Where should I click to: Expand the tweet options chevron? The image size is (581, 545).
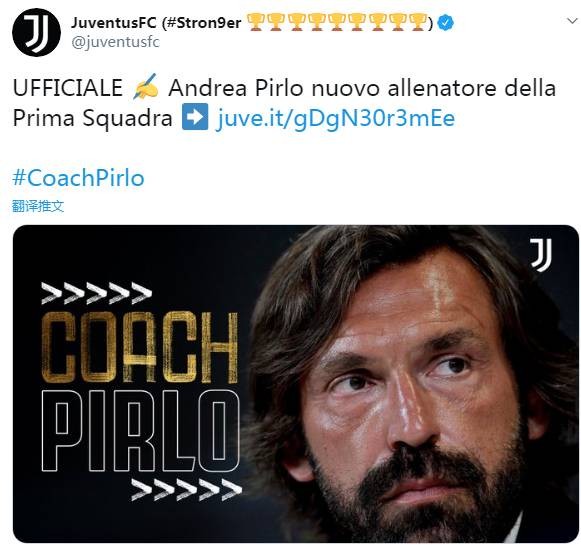[572, 21]
